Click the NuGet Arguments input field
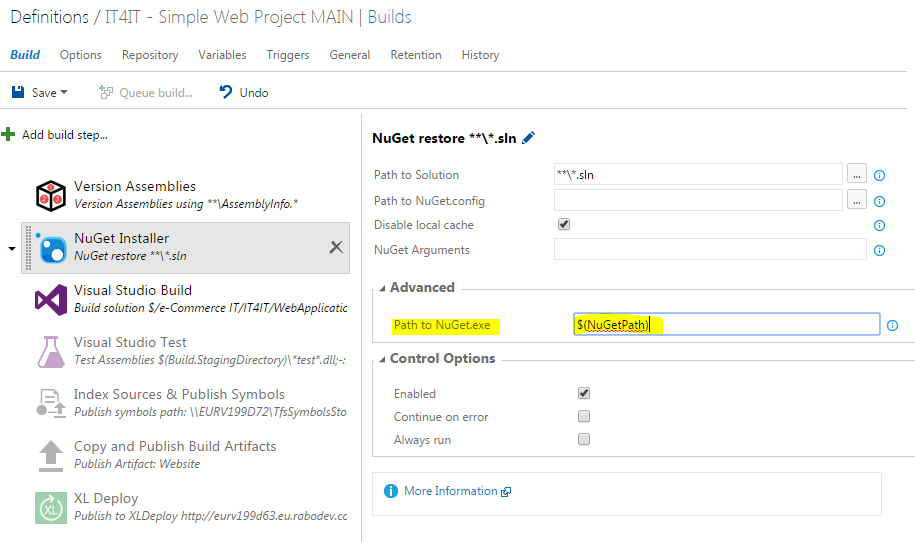The image size is (915, 542). click(x=710, y=249)
